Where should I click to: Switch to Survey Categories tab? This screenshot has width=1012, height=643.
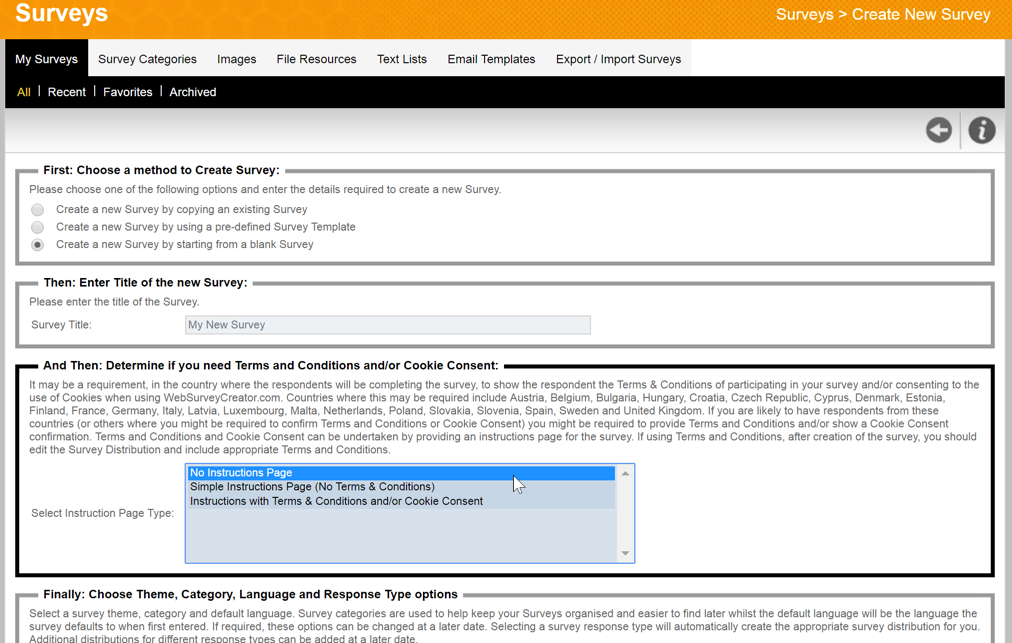[x=147, y=59]
